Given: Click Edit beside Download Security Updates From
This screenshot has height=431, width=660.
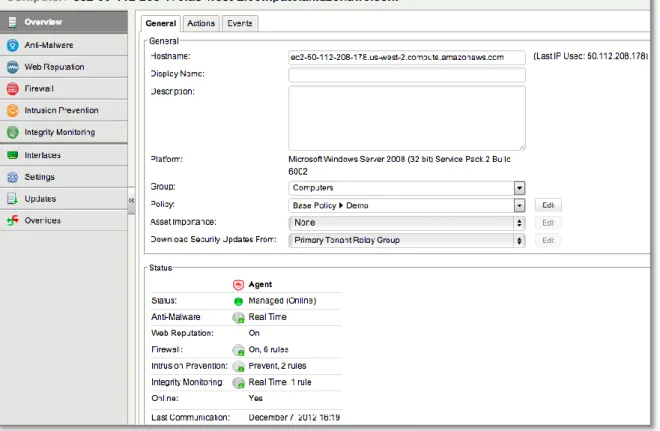Looking at the screenshot, I should 548,240.
